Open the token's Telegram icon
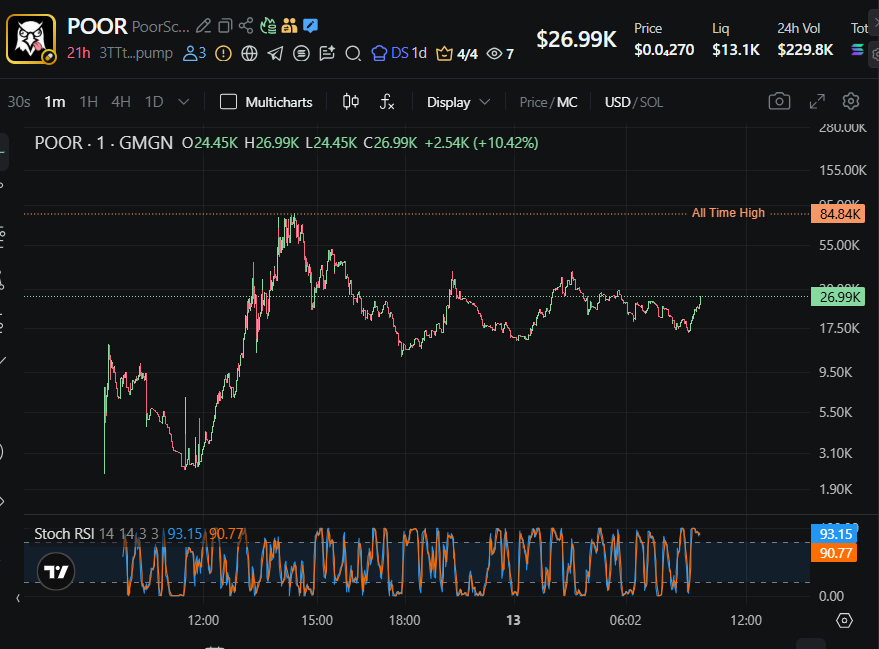The image size is (879, 649). pyautogui.click(x=275, y=53)
